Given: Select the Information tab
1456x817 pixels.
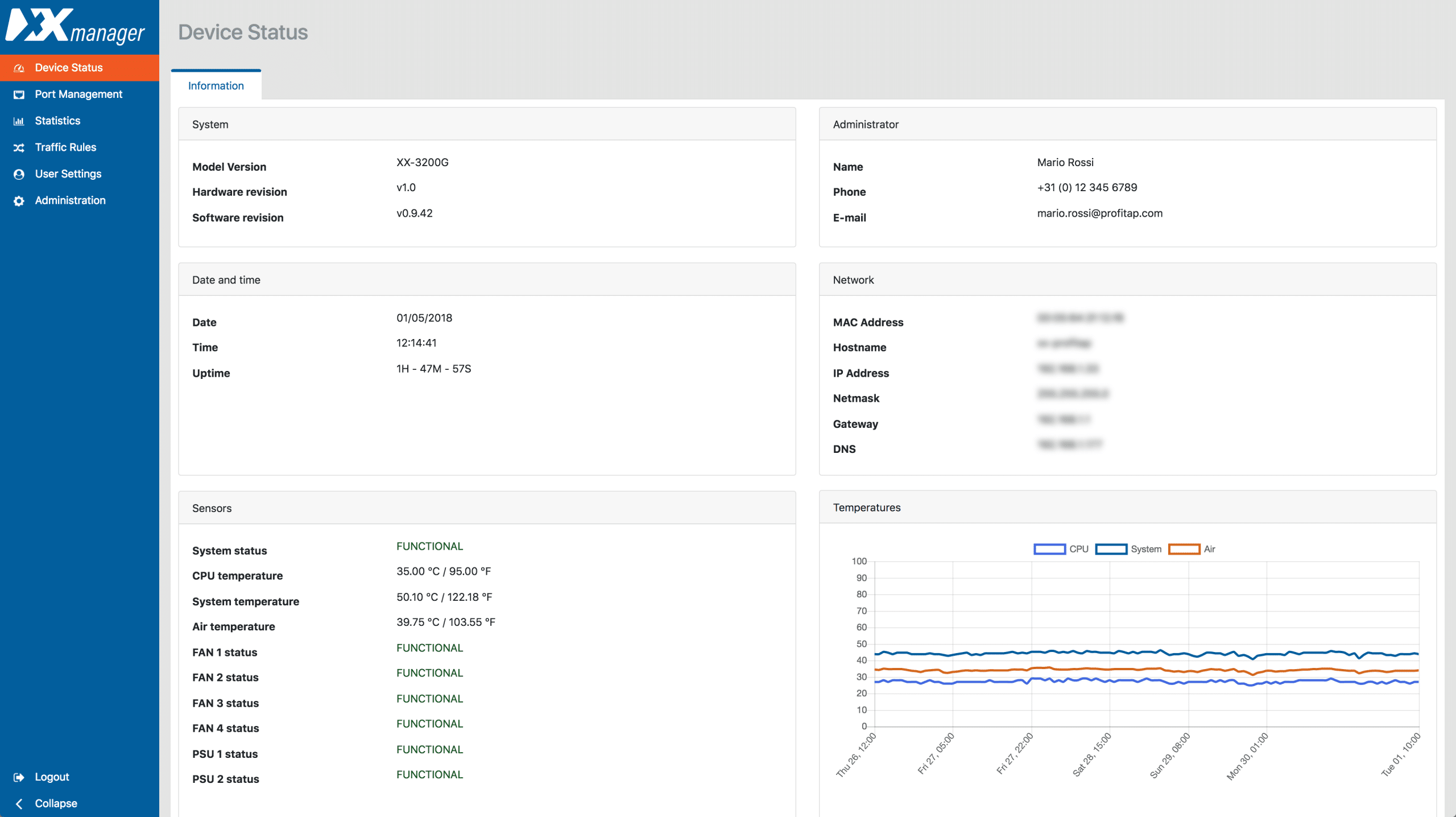Looking at the screenshot, I should (x=216, y=86).
